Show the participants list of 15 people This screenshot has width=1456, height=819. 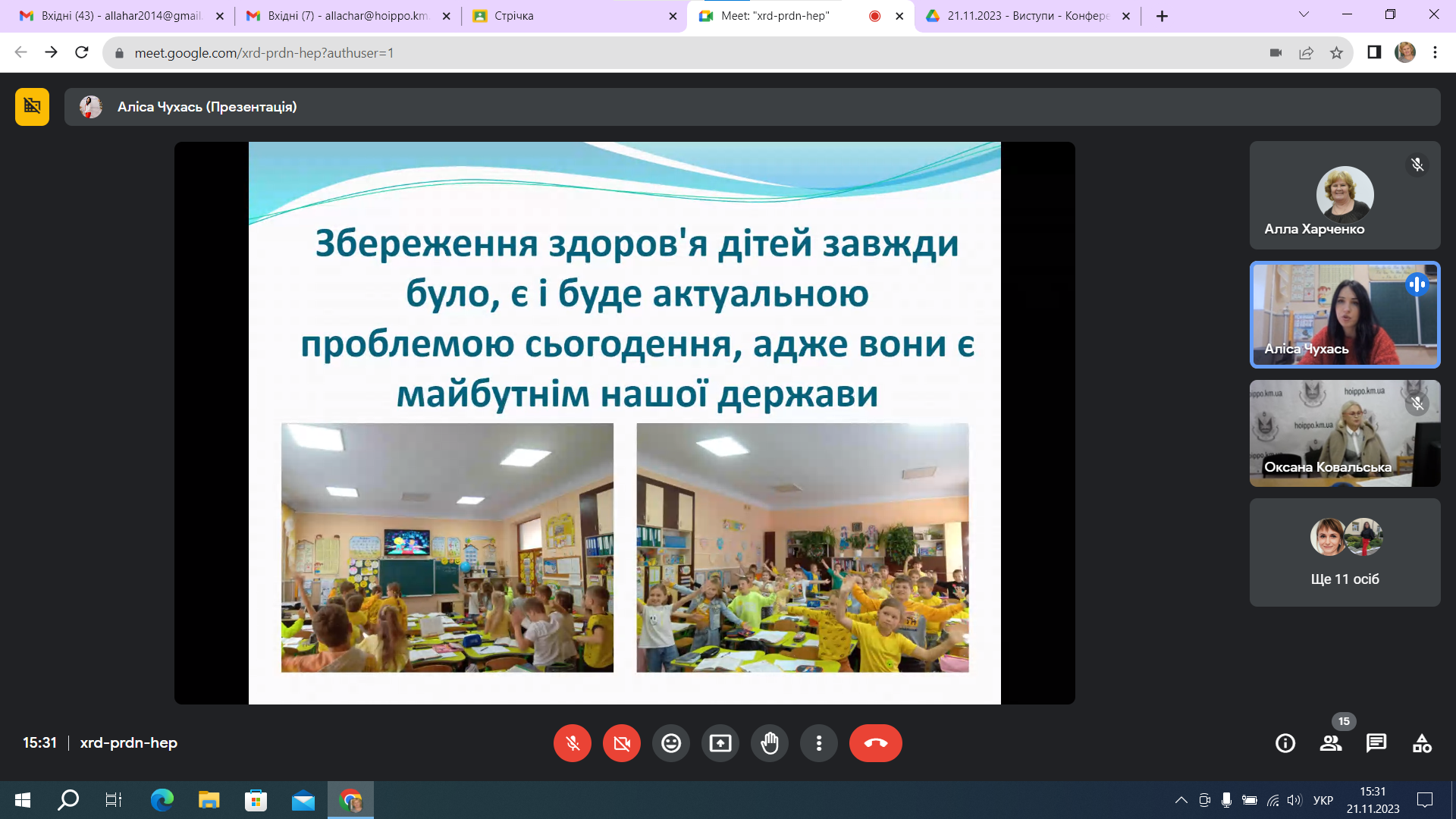1331,743
